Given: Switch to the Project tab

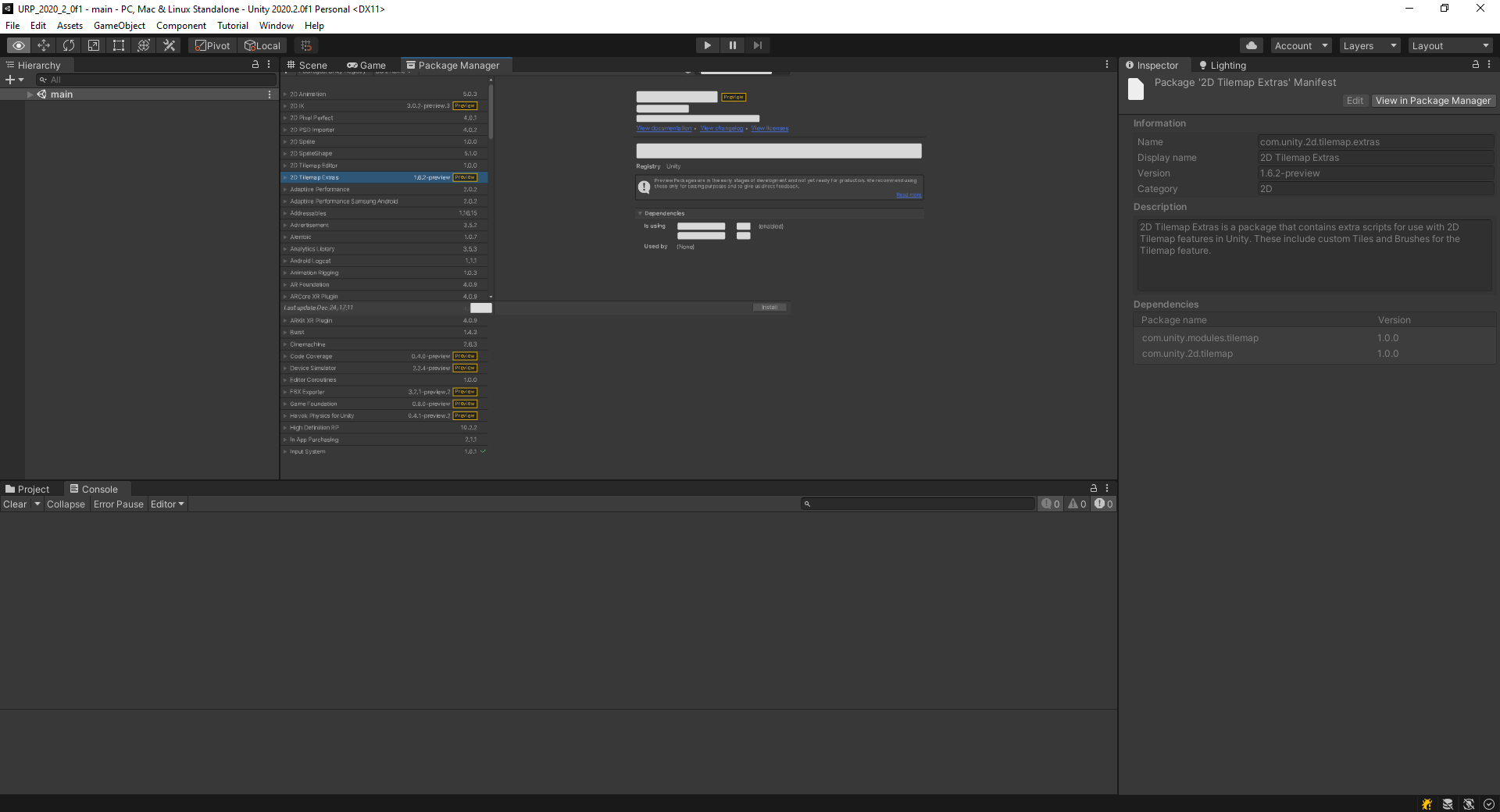Looking at the screenshot, I should click(27, 490).
